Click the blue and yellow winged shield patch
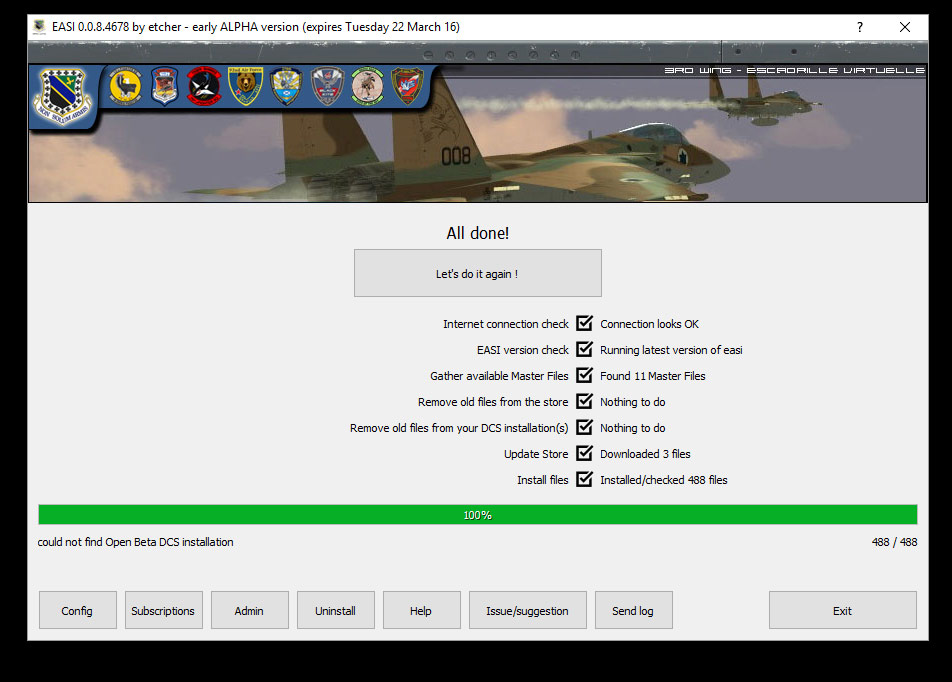952x682 pixels. pyautogui.click(x=286, y=87)
